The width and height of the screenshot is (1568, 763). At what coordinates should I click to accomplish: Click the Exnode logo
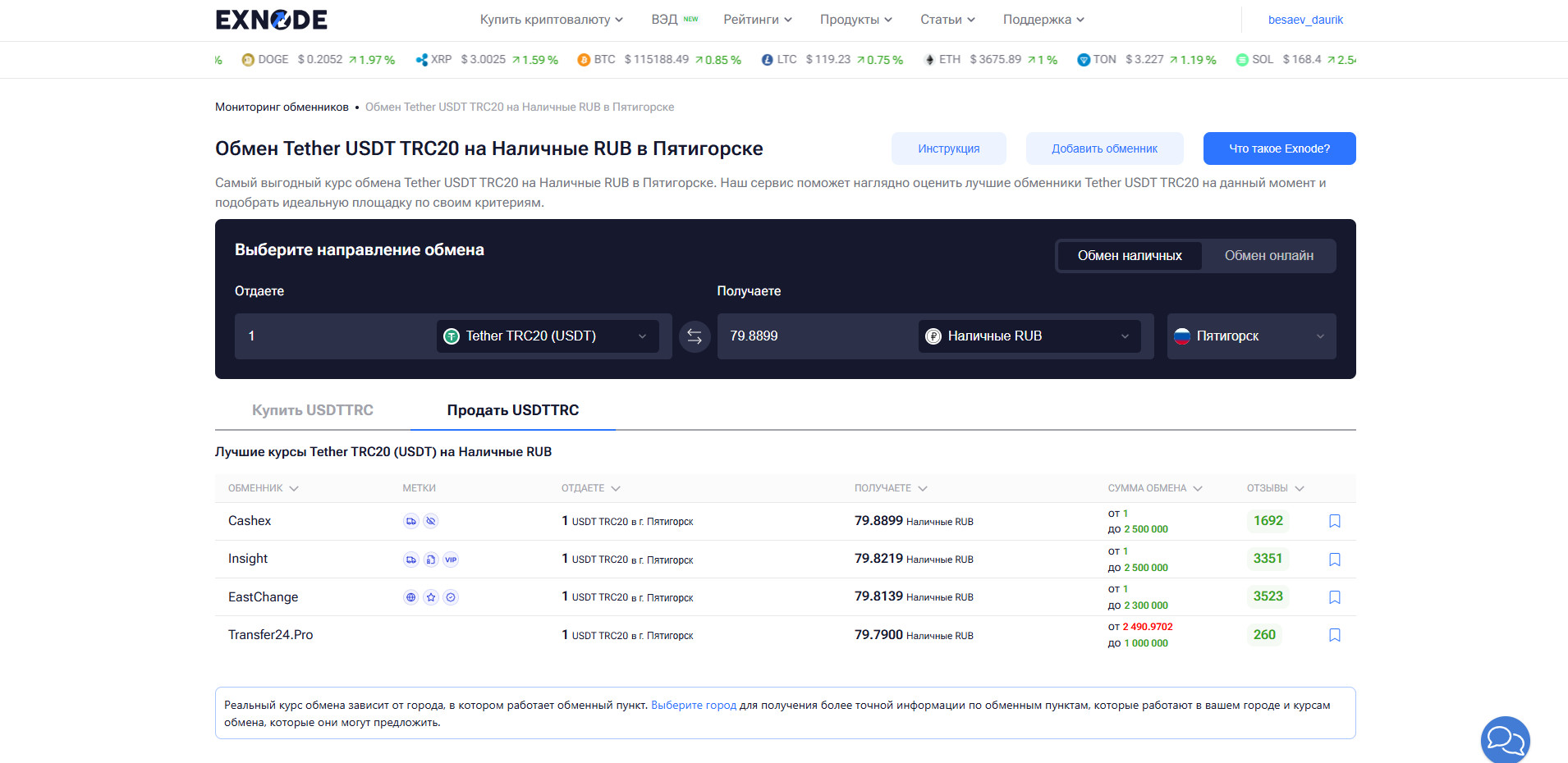[271, 20]
